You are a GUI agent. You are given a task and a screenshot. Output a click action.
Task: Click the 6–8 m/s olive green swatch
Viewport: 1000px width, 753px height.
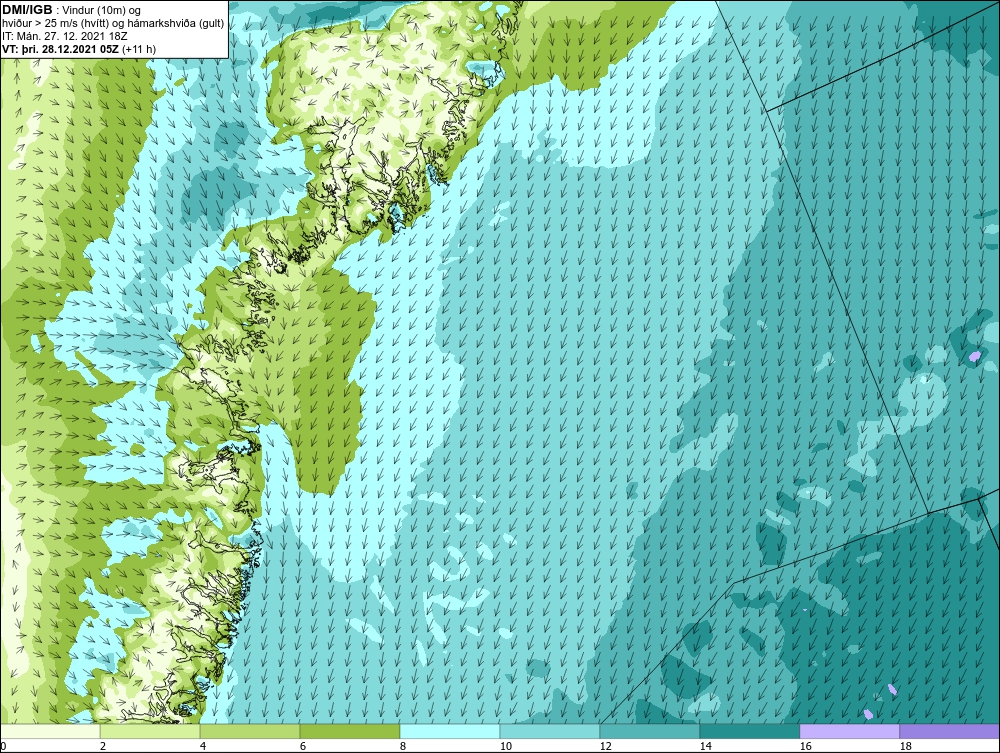[x=350, y=731]
